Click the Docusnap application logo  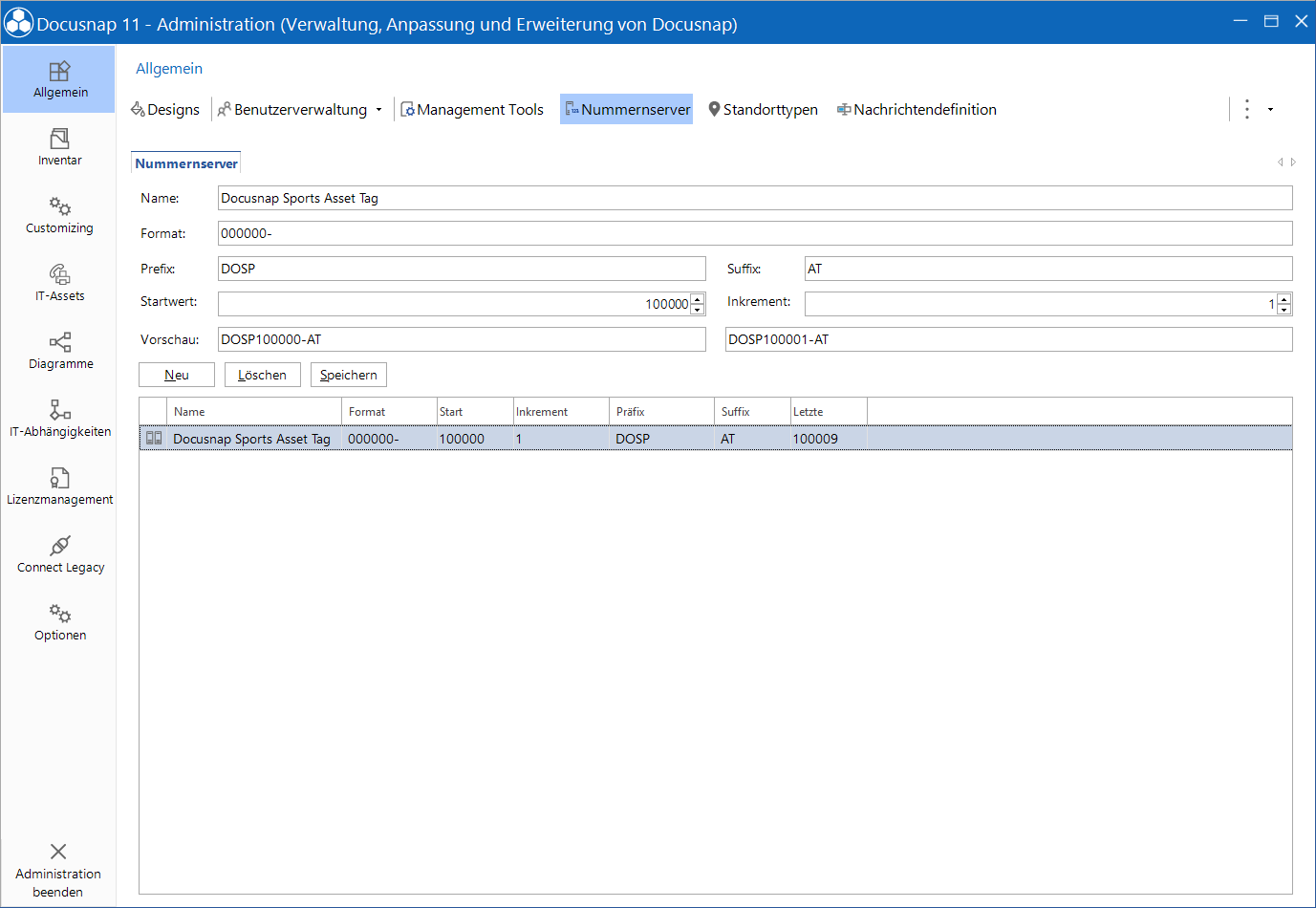pos(19,23)
